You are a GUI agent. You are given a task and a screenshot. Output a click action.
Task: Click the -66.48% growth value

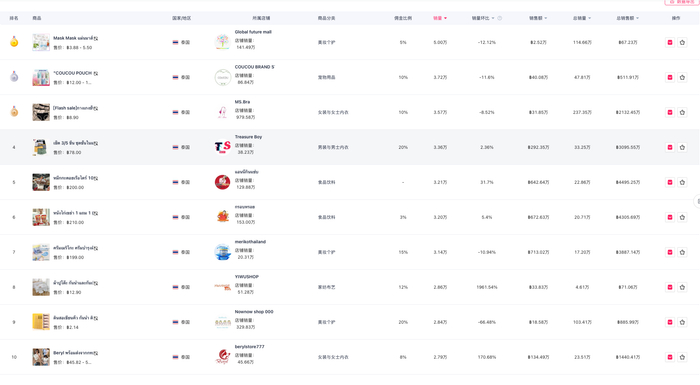pos(487,322)
